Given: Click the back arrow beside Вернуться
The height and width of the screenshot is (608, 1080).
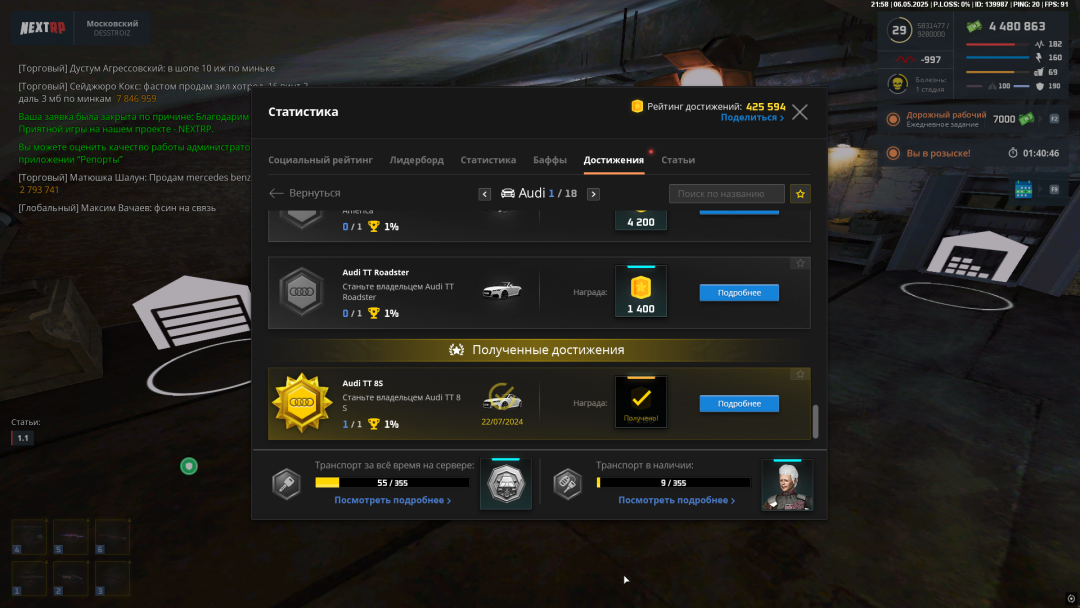Looking at the screenshot, I should point(276,193).
